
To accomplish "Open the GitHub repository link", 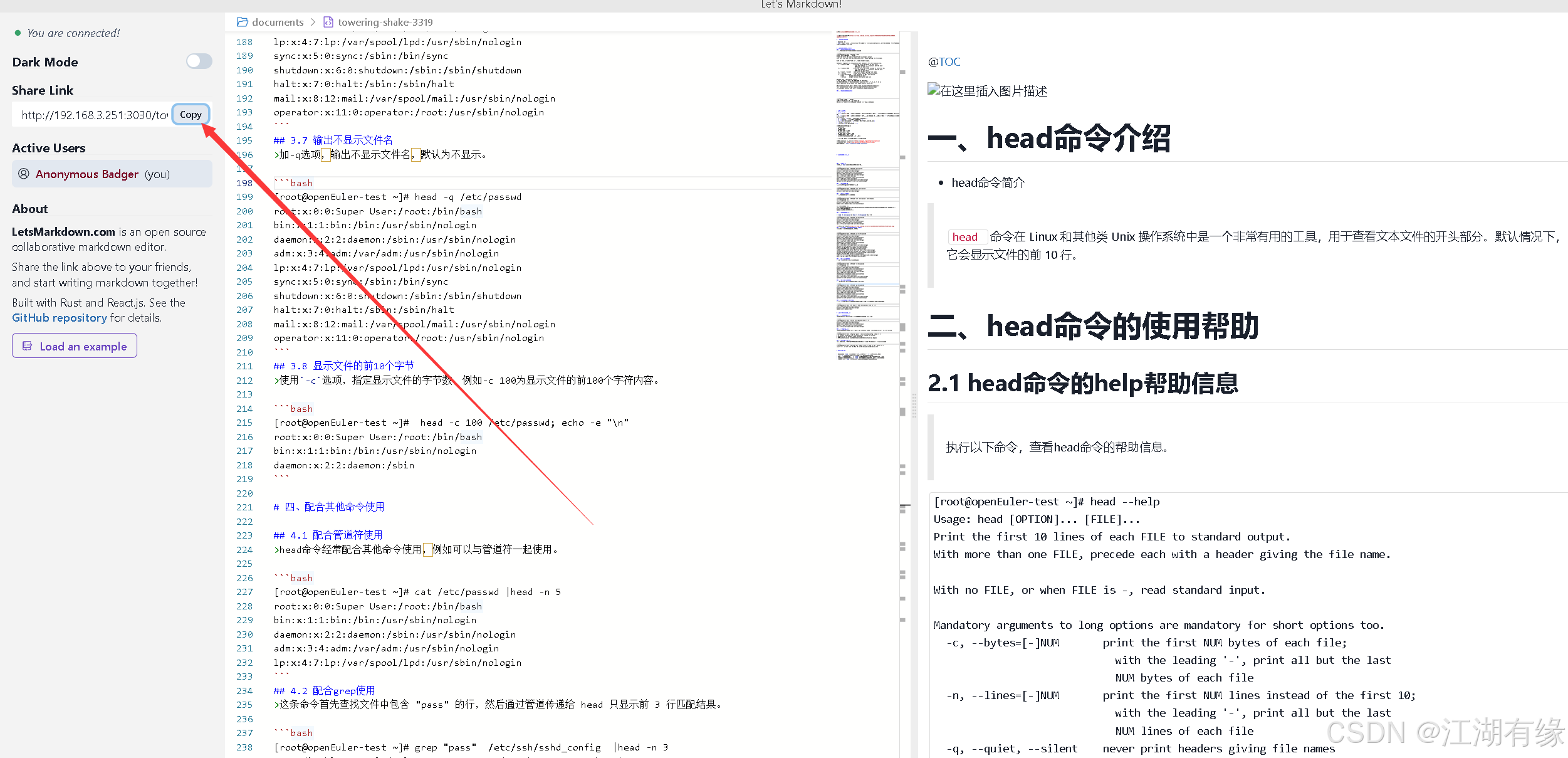I will tap(59, 317).
